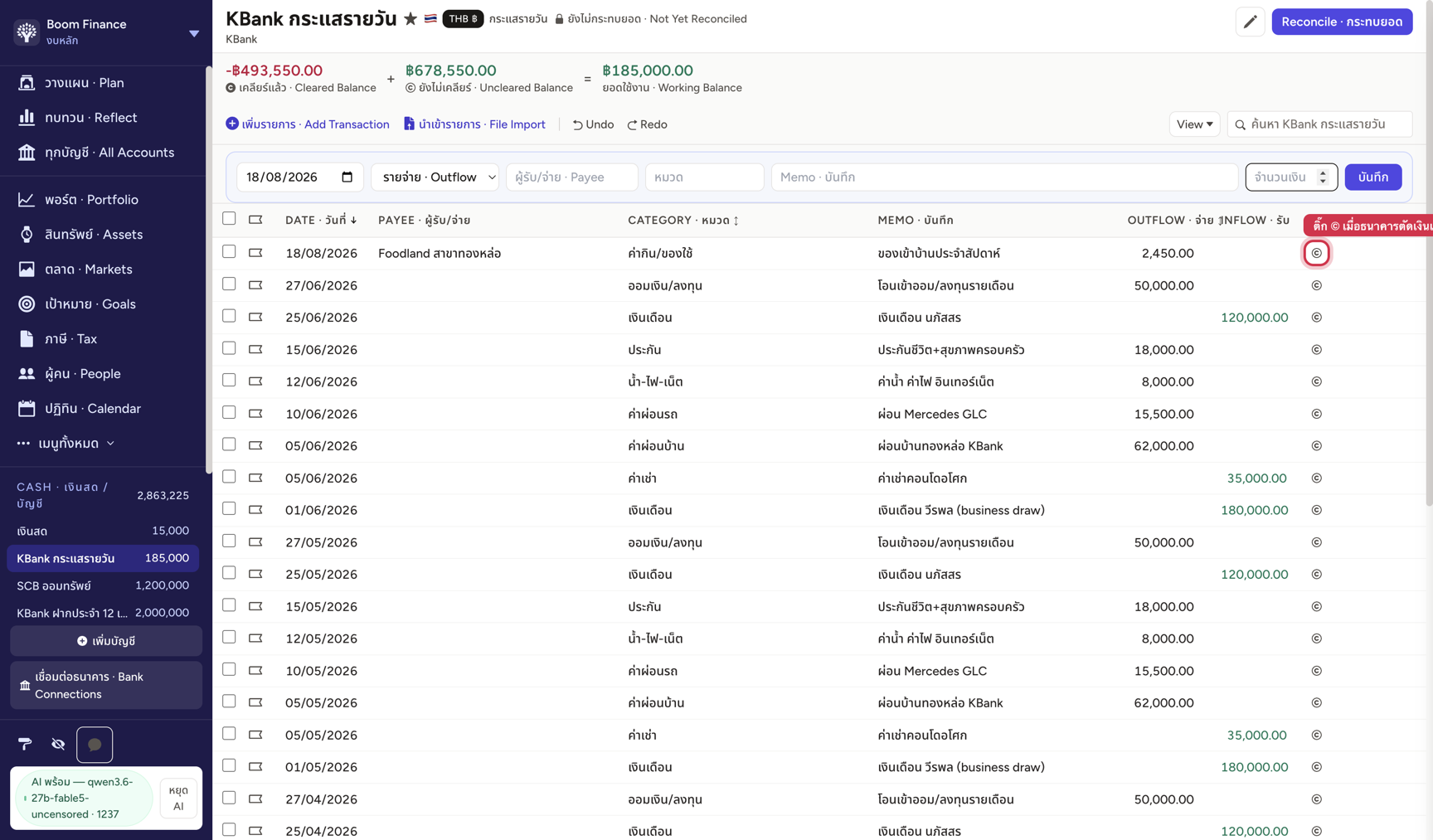Open the View dropdown
1433x840 pixels.
1194,124
